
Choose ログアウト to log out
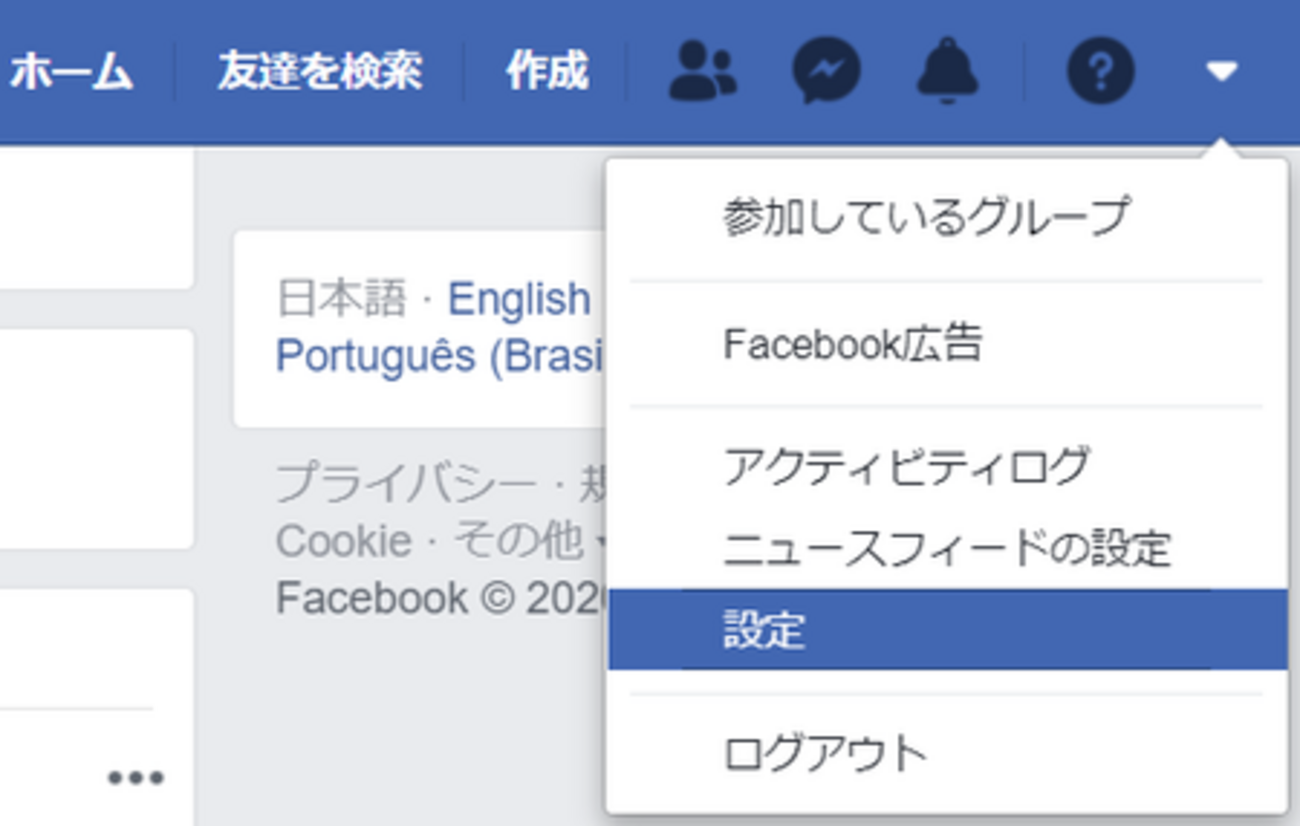point(825,753)
